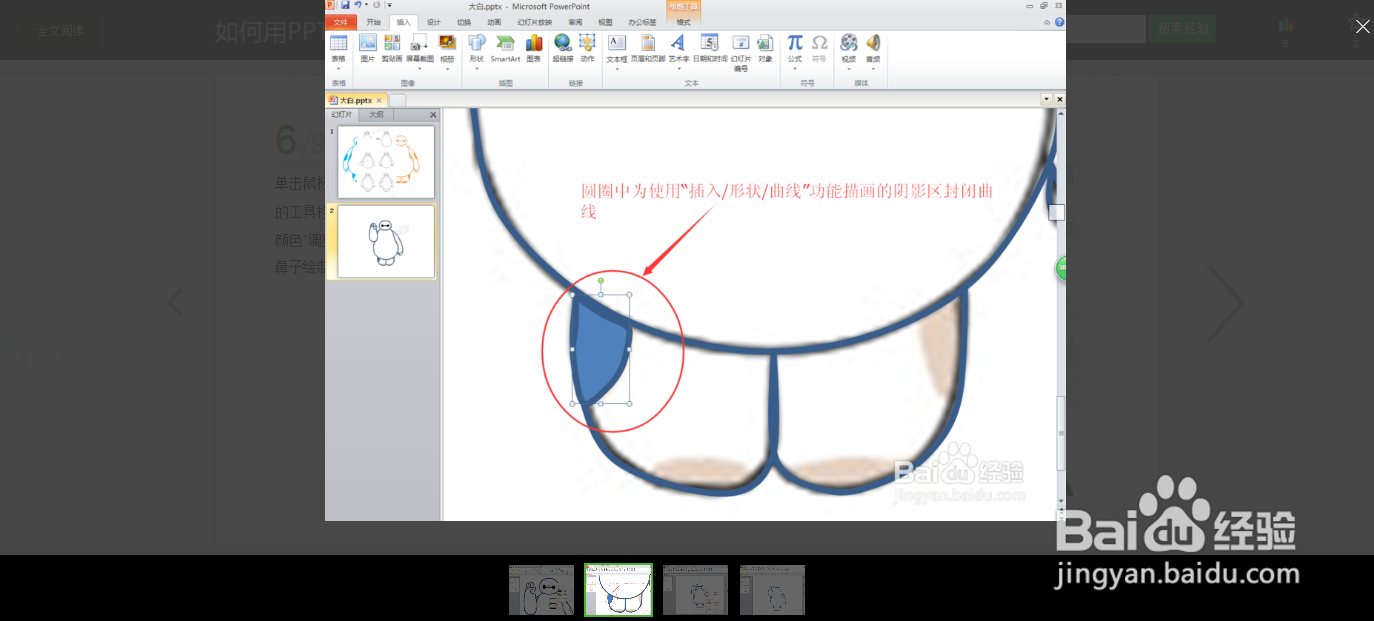1374x621 pixels.
Task: Open the first viewer thumbnail at the bottom
Action: pyautogui.click(x=541, y=590)
